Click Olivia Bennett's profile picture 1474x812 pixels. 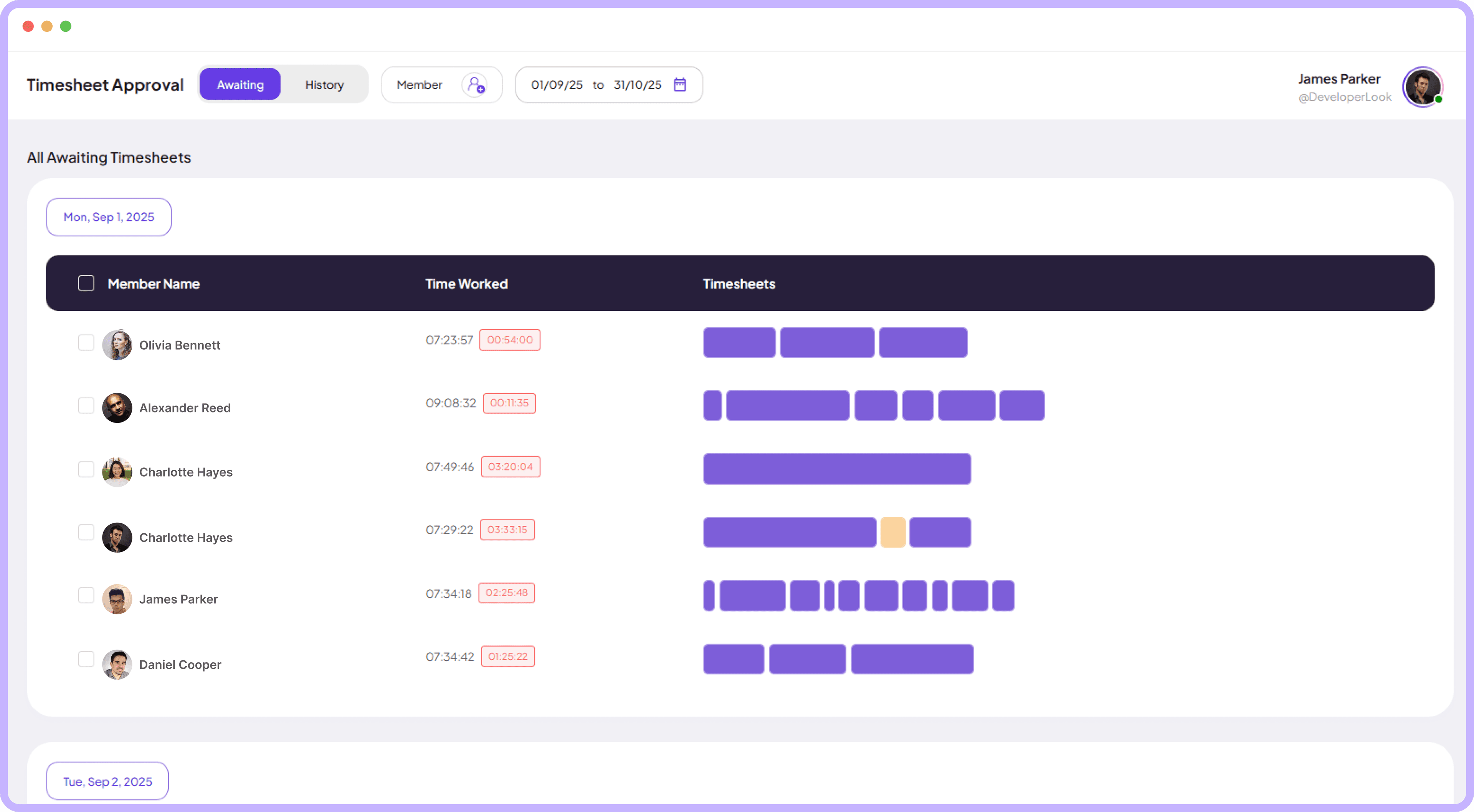click(117, 345)
